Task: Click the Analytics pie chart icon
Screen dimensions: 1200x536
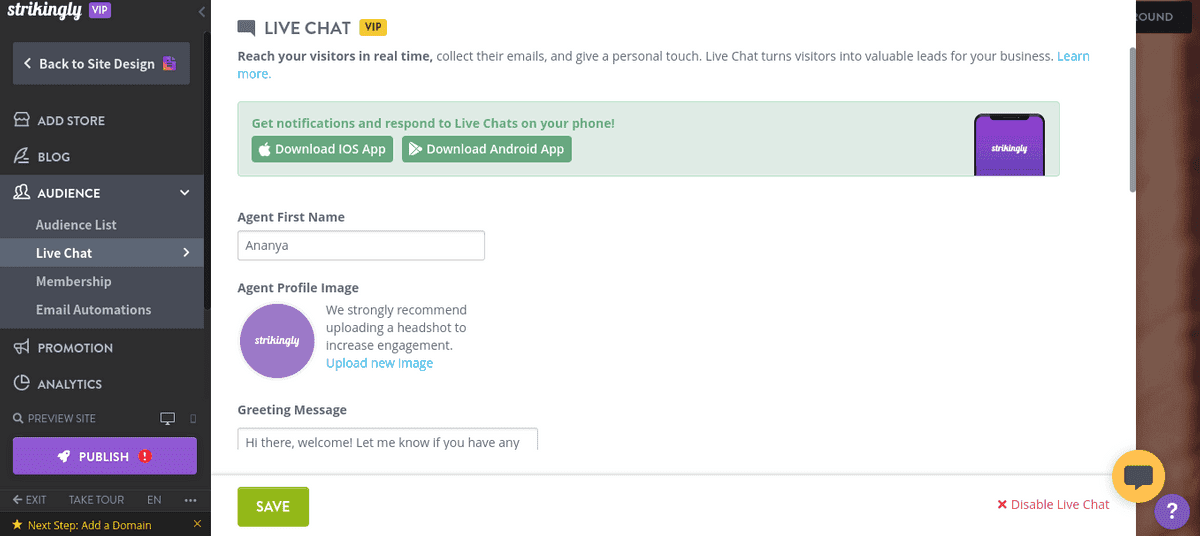Action: point(21,384)
